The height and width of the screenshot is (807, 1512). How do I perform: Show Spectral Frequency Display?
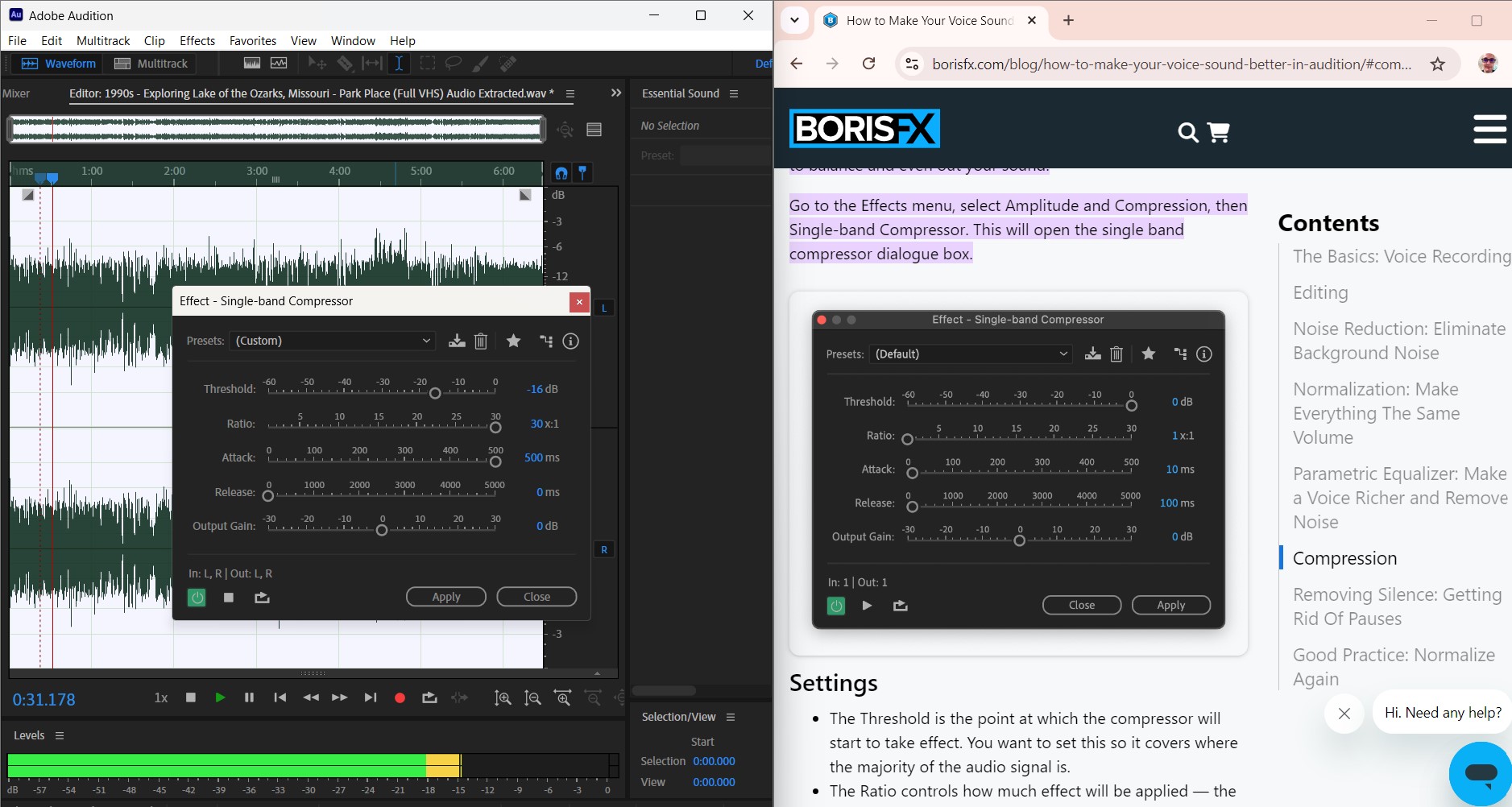(x=252, y=64)
